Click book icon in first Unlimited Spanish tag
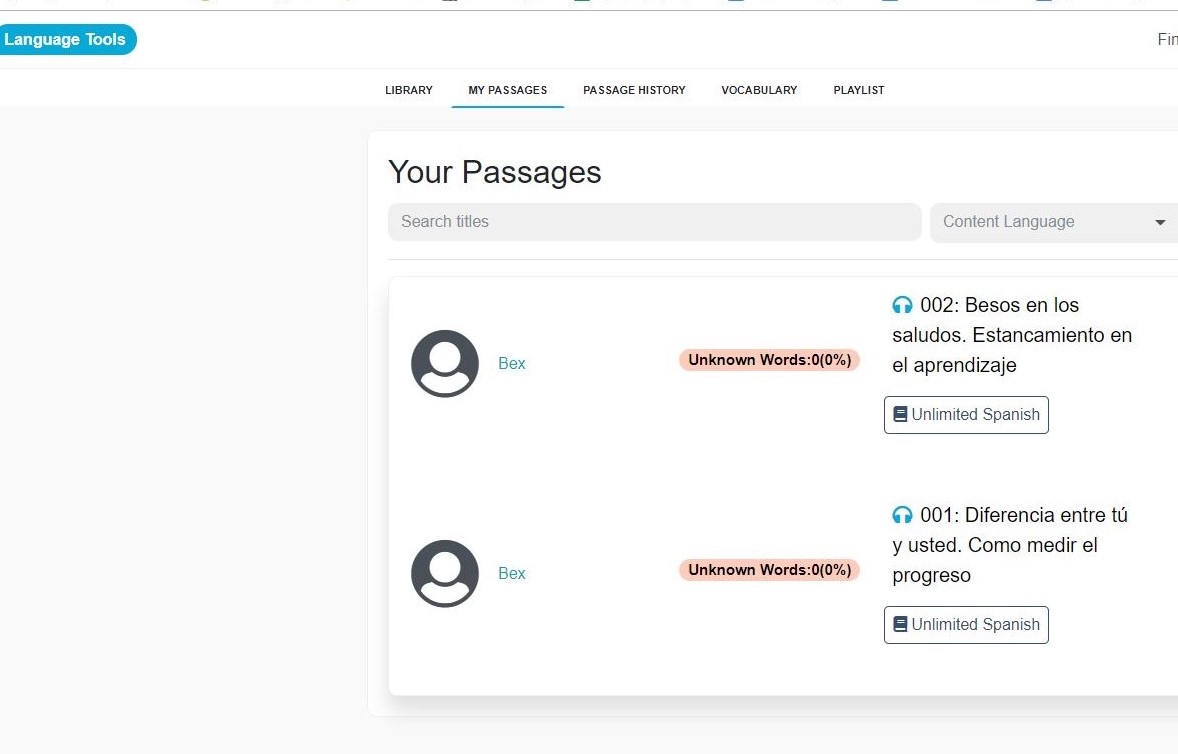The image size is (1178, 754). 900,414
